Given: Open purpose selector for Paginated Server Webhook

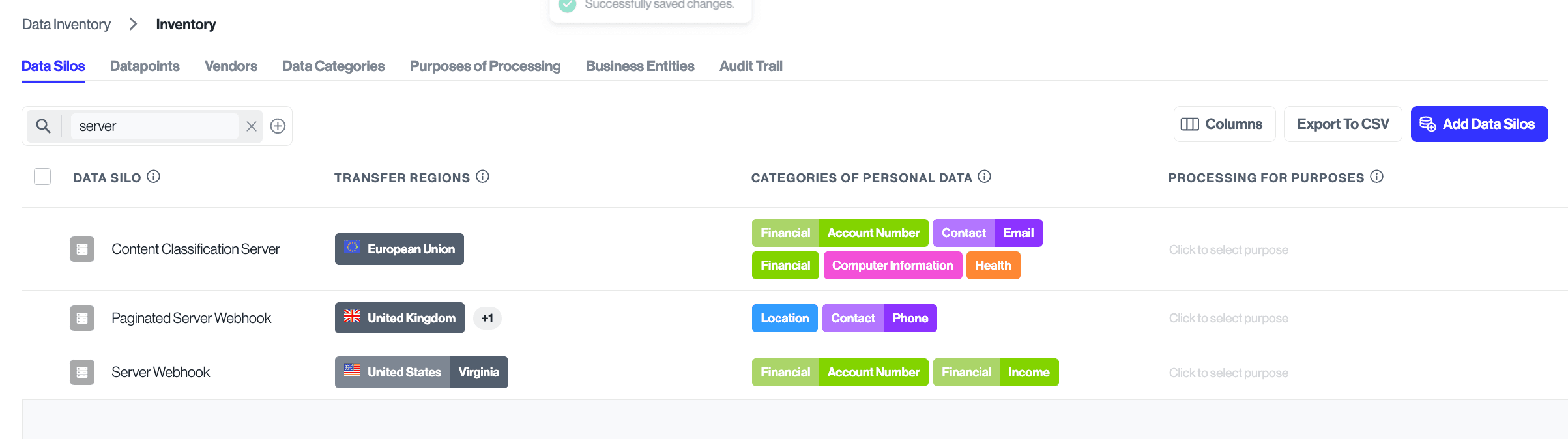Looking at the screenshot, I should tap(1228, 318).
